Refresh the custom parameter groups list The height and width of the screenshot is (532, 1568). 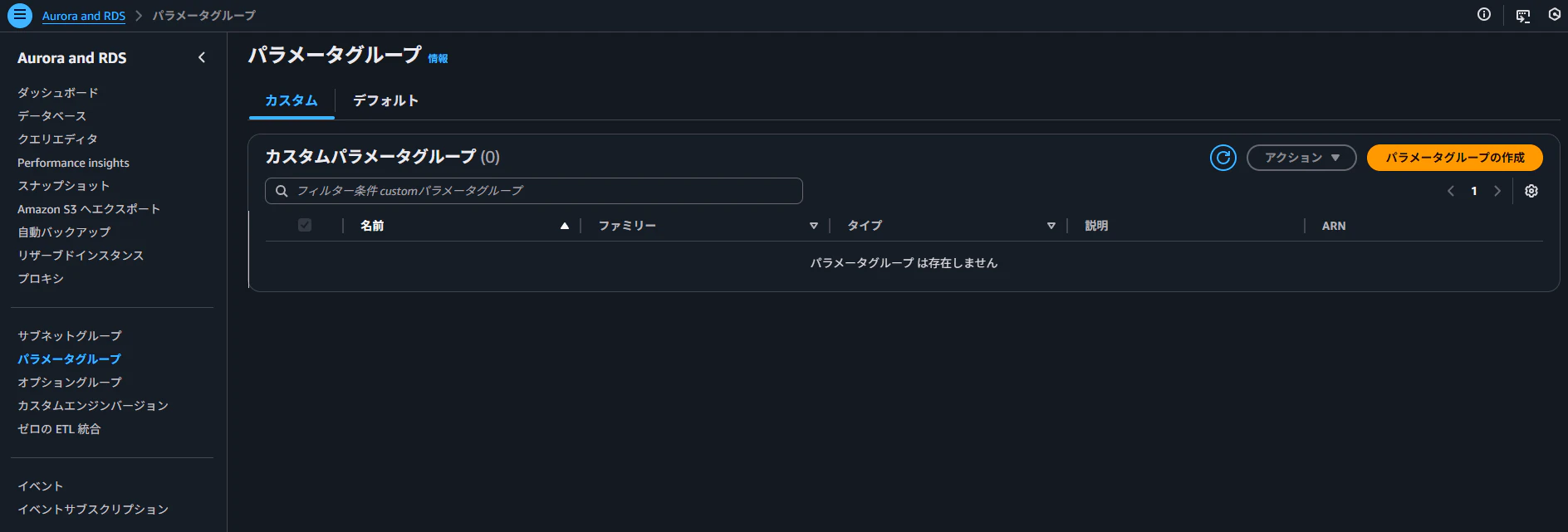tap(1223, 158)
